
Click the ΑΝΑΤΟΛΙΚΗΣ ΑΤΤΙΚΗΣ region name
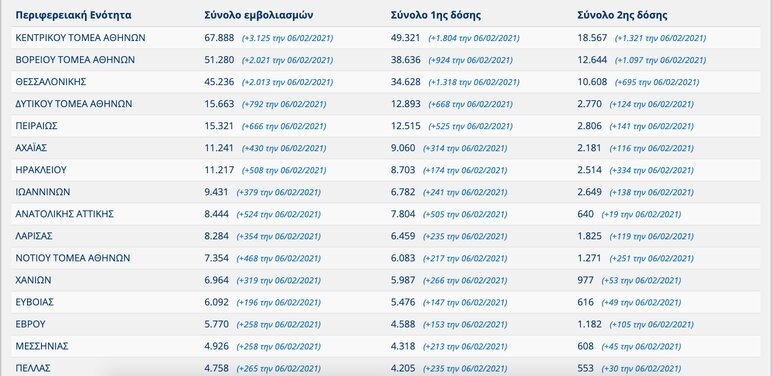pos(65,214)
